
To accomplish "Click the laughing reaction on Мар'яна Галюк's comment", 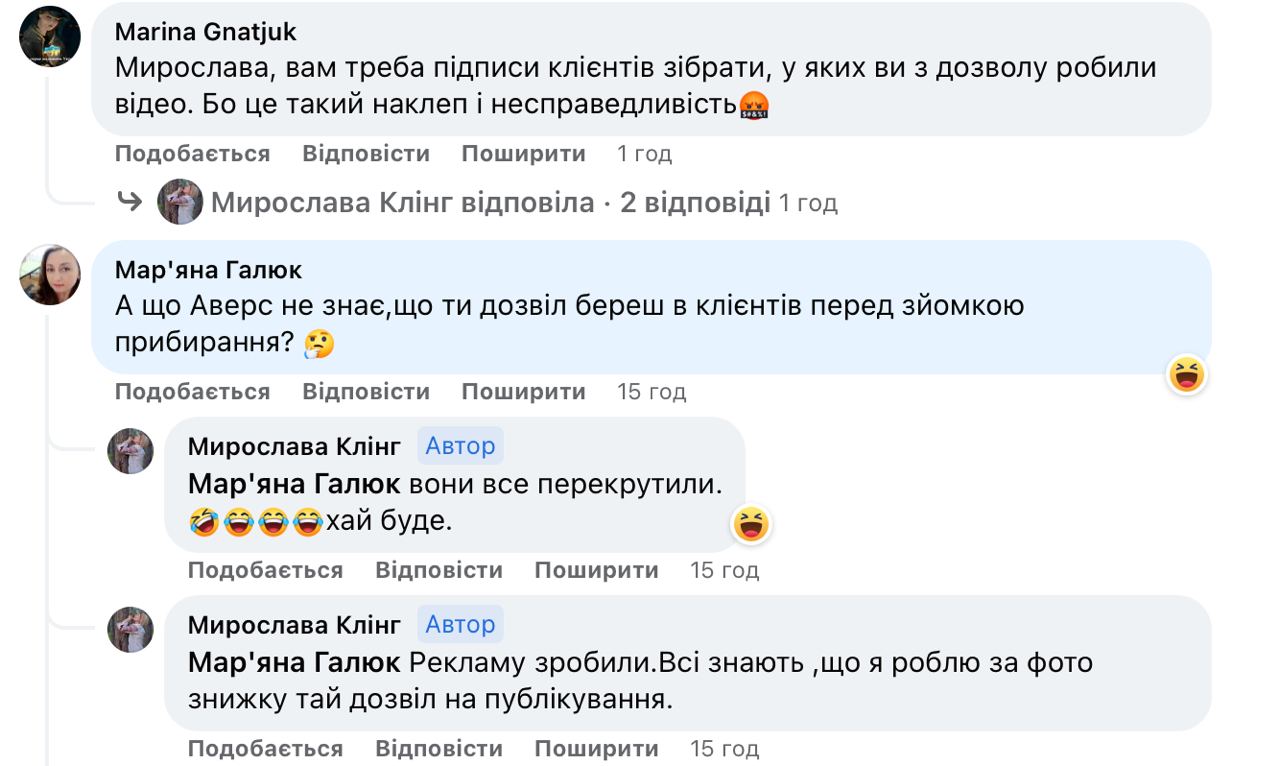I will 1187,375.
